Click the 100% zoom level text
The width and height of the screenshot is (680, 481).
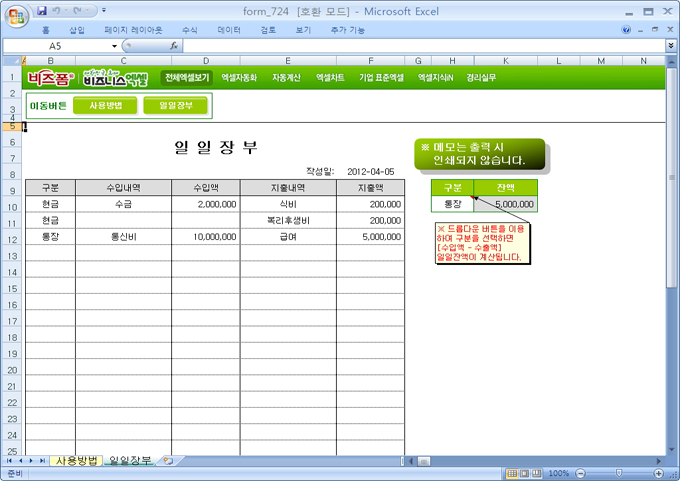559,473
